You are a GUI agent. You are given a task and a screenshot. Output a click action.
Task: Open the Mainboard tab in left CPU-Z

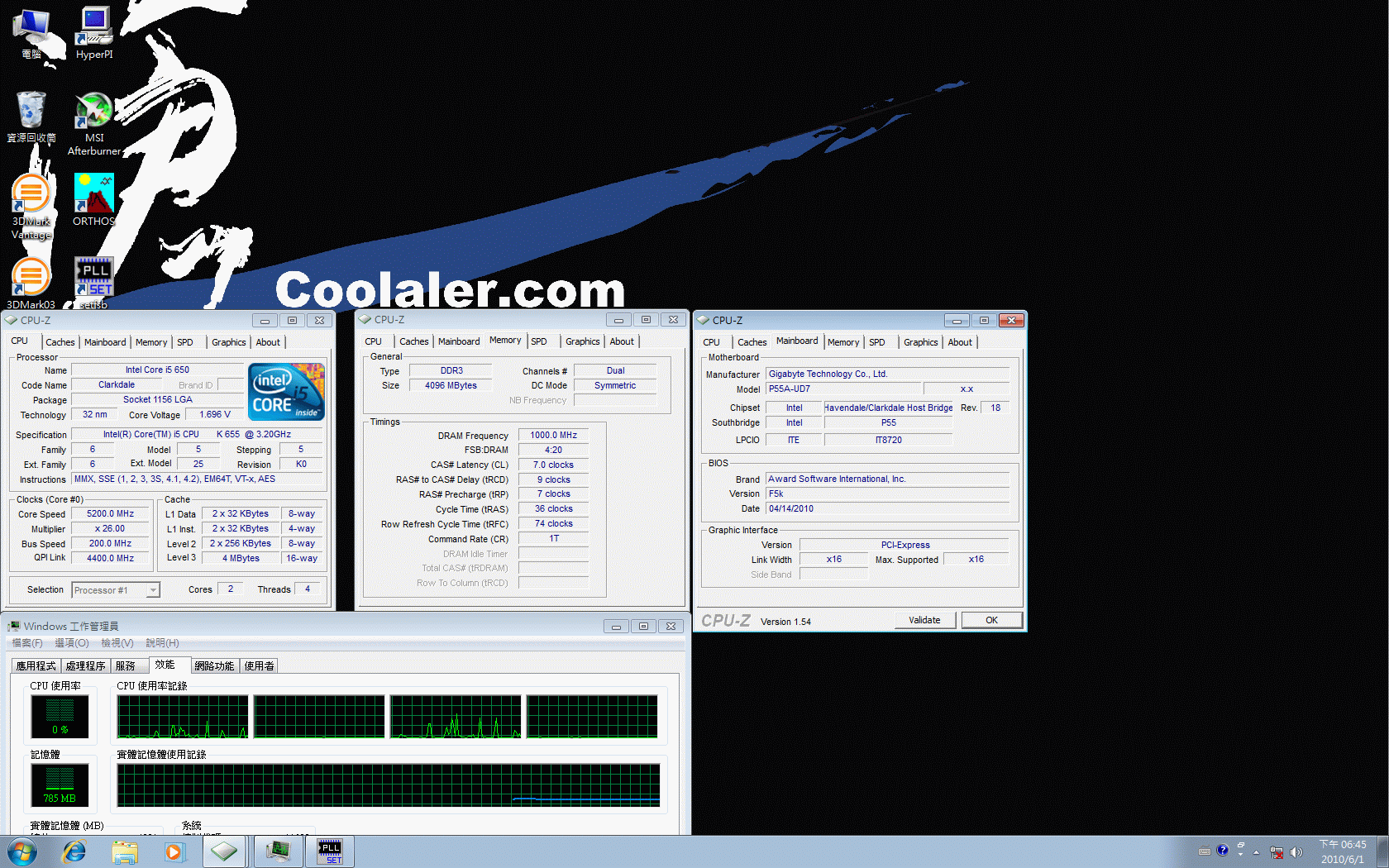pos(105,342)
